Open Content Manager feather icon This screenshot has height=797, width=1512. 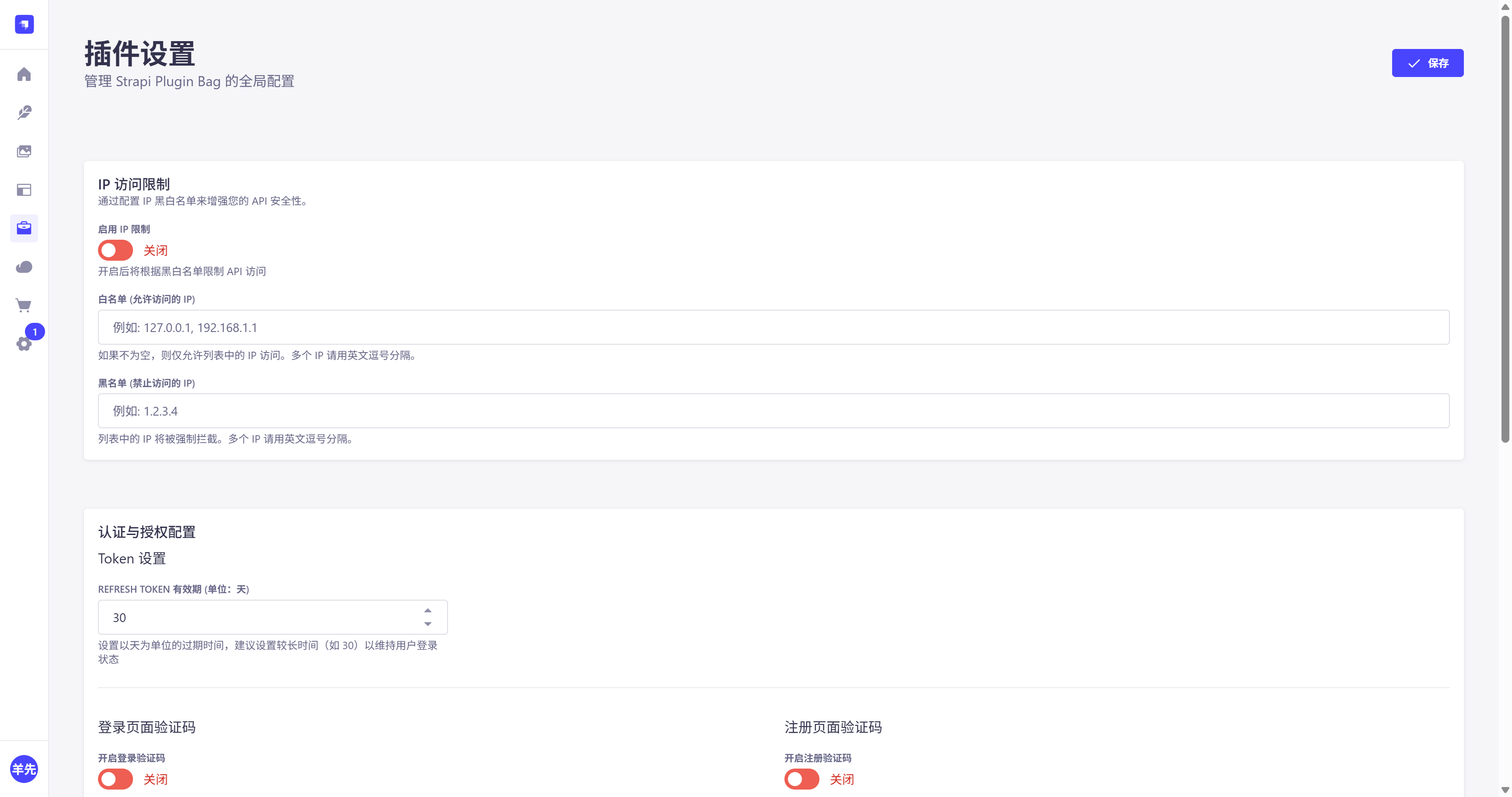[24, 113]
